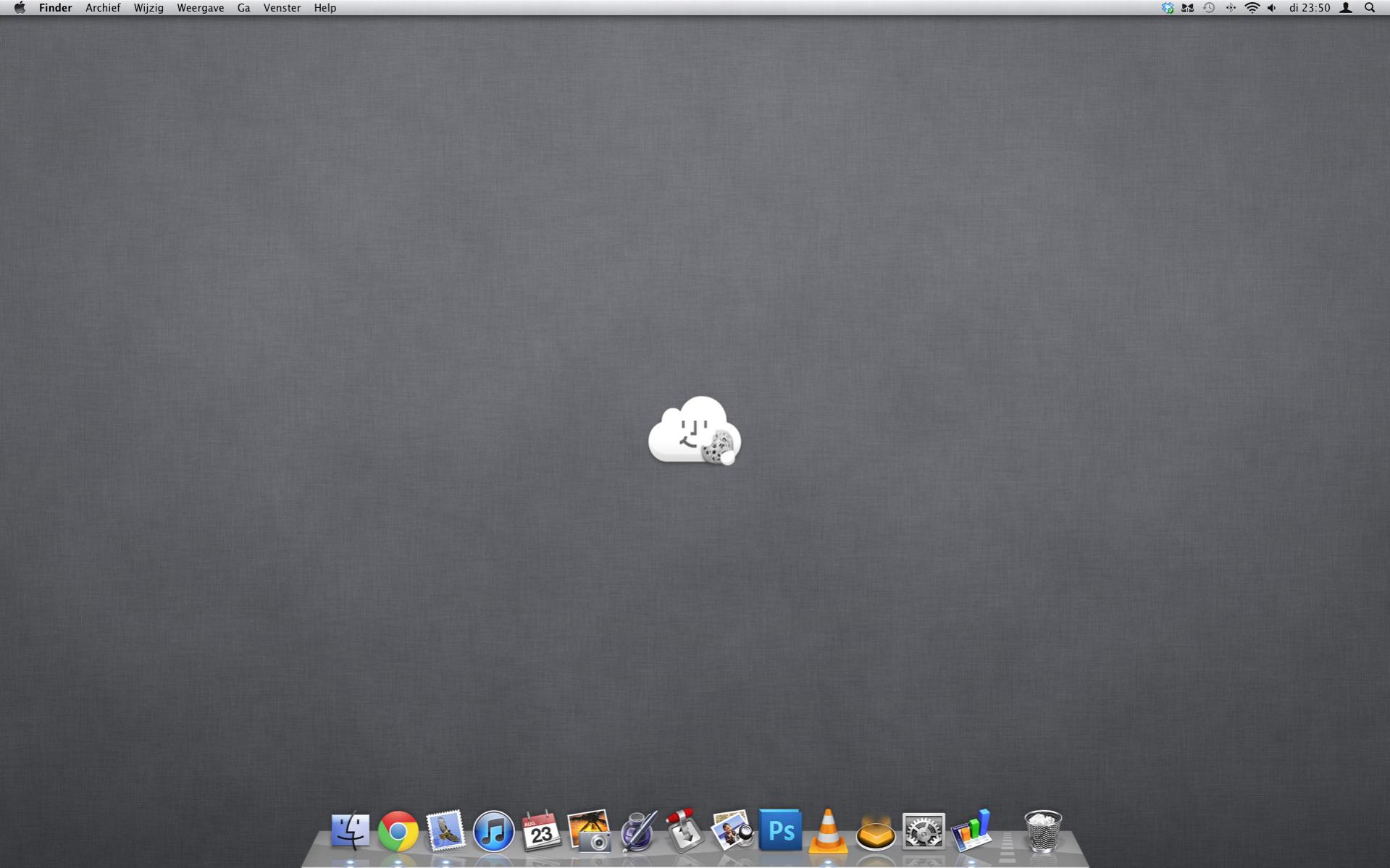Click the bow-tie shaped menu bar icon
Image resolution: width=1390 pixels, height=868 pixels.
tap(1188, 8)
